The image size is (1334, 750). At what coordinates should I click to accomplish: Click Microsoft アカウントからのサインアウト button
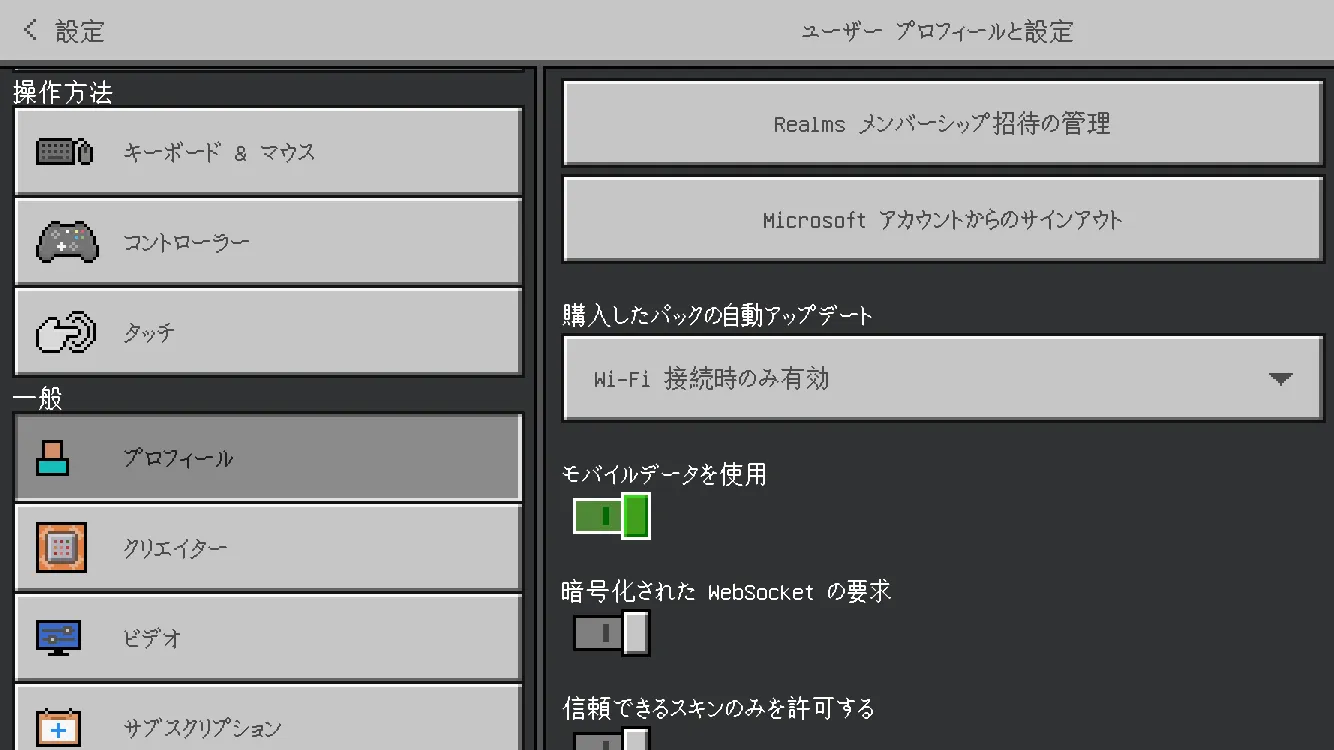pos(942,220)
